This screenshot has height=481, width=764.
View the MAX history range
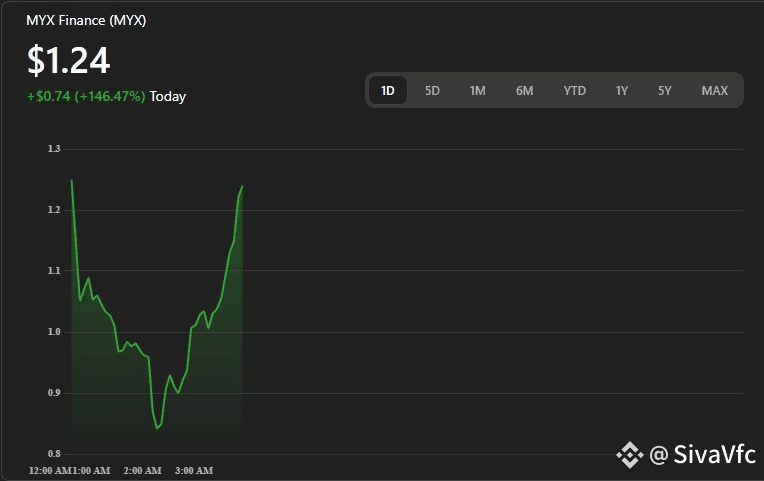coord(714,91)
